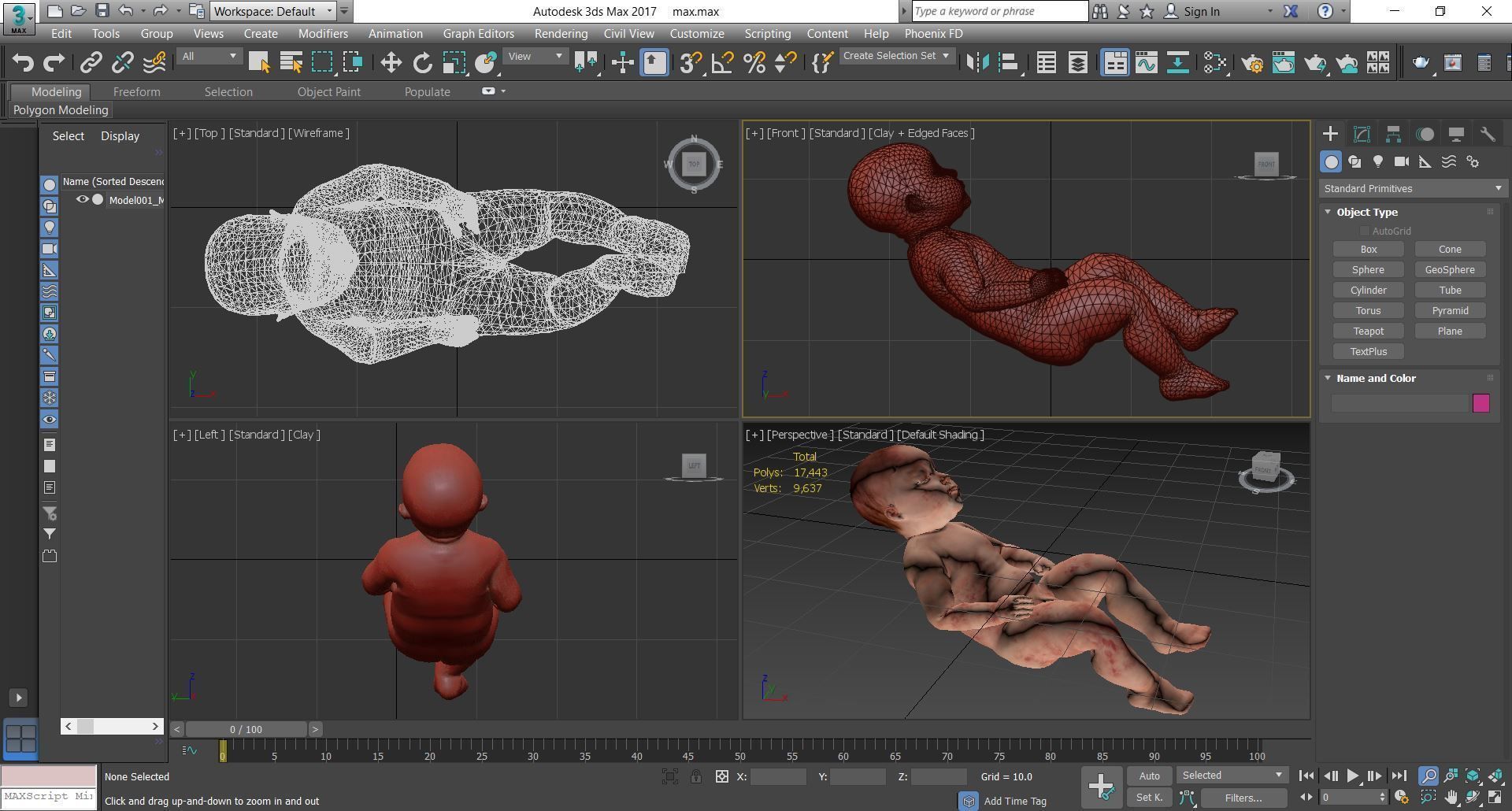Open the Hierarchy command panel tab
Viewport: 1512px width, 811px height.
coord(1393,134)
